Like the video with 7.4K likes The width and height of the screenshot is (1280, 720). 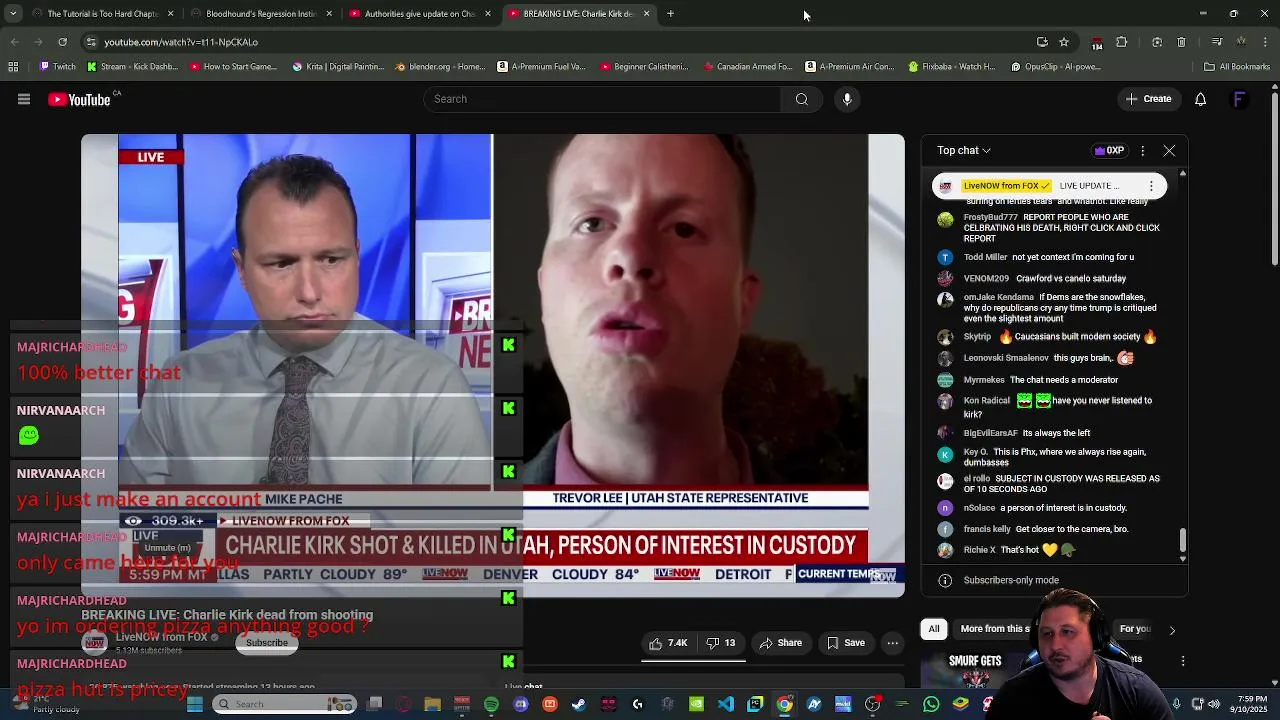click(x=668, y=643)
